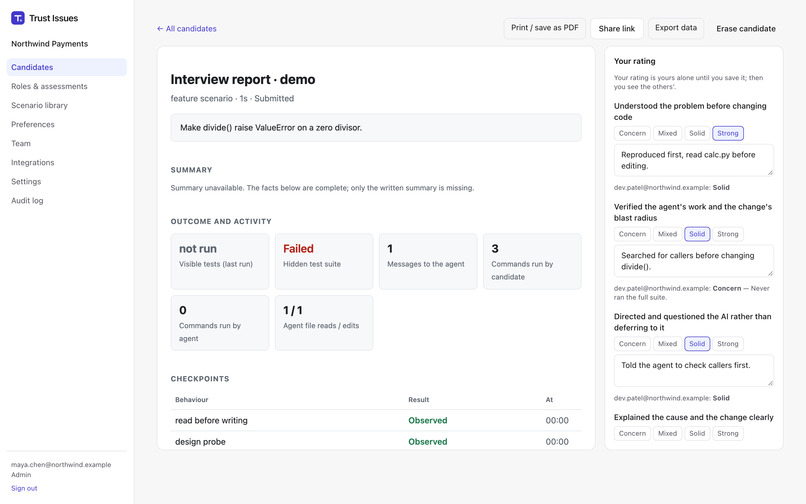Rate 'Understood the problem' as Concern

coord(632,133)
